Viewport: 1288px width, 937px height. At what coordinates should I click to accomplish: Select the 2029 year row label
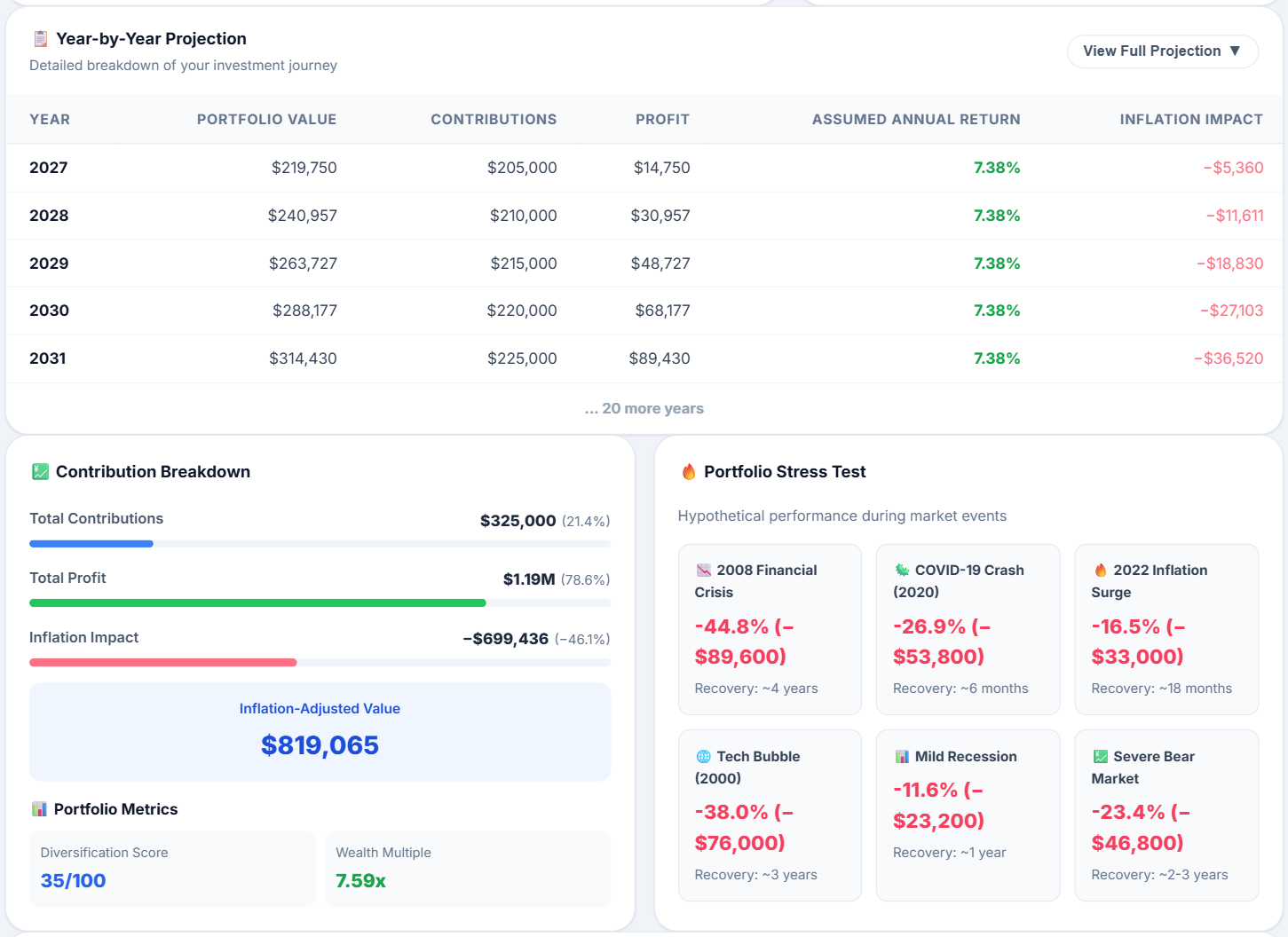coord(49,264)
